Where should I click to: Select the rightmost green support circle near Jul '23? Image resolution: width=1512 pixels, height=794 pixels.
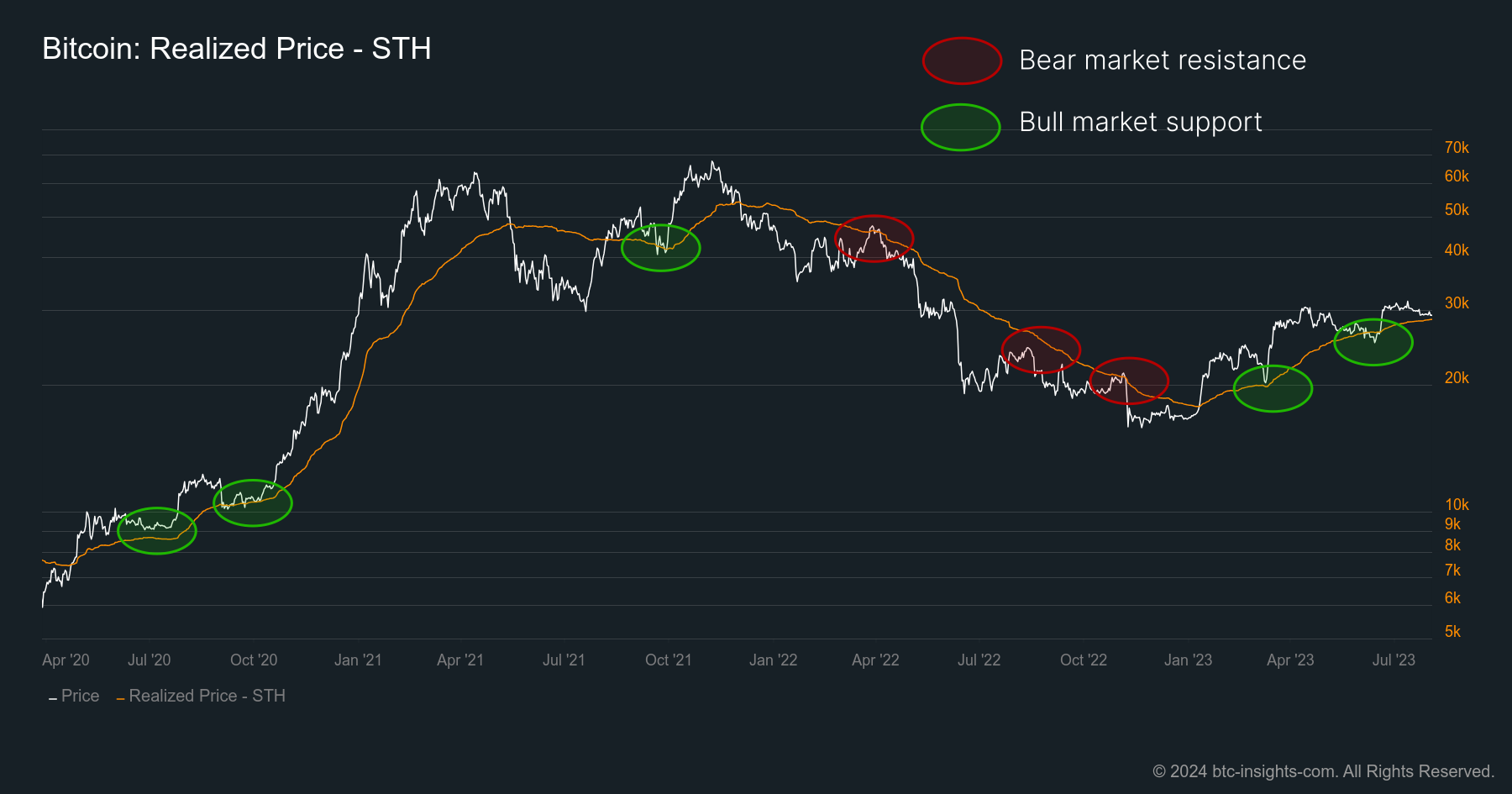pos(1373,342)
